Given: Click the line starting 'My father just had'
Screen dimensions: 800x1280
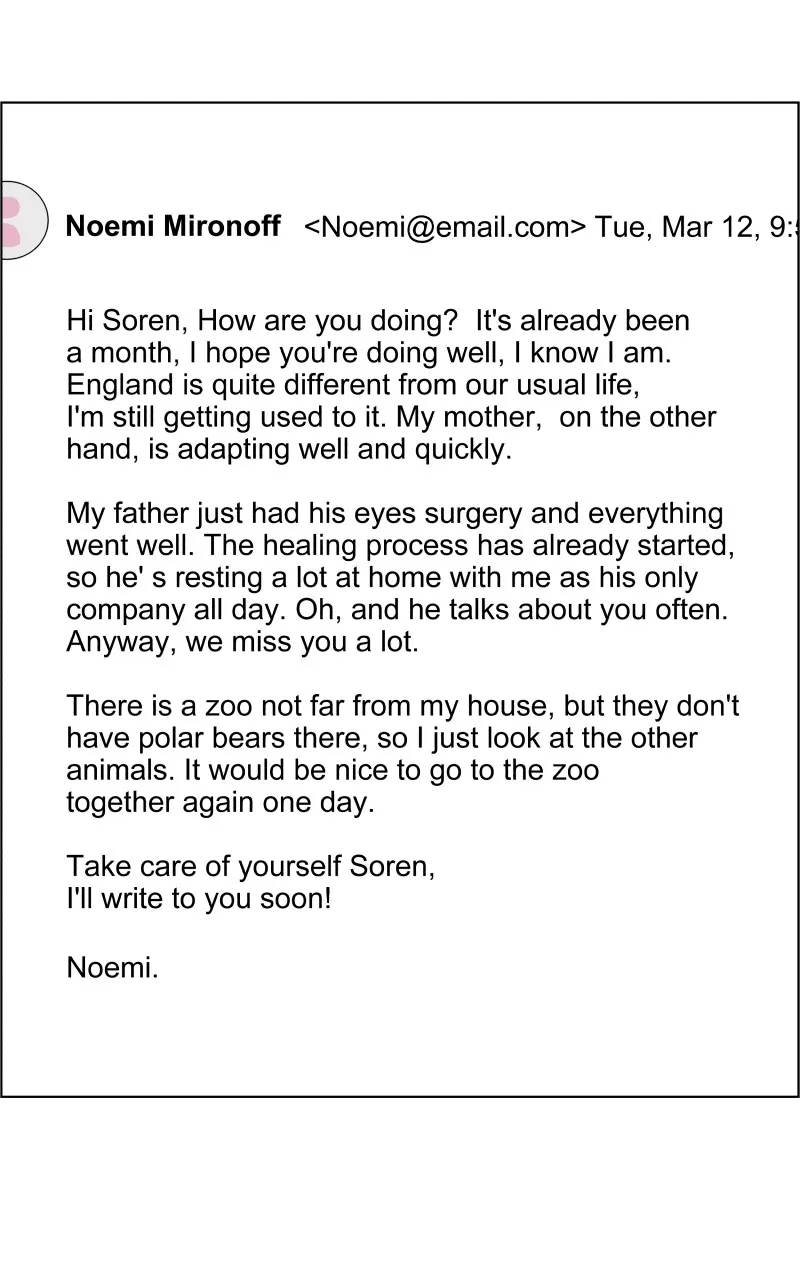Looking at the screenshot, I should tap(395, 514).
